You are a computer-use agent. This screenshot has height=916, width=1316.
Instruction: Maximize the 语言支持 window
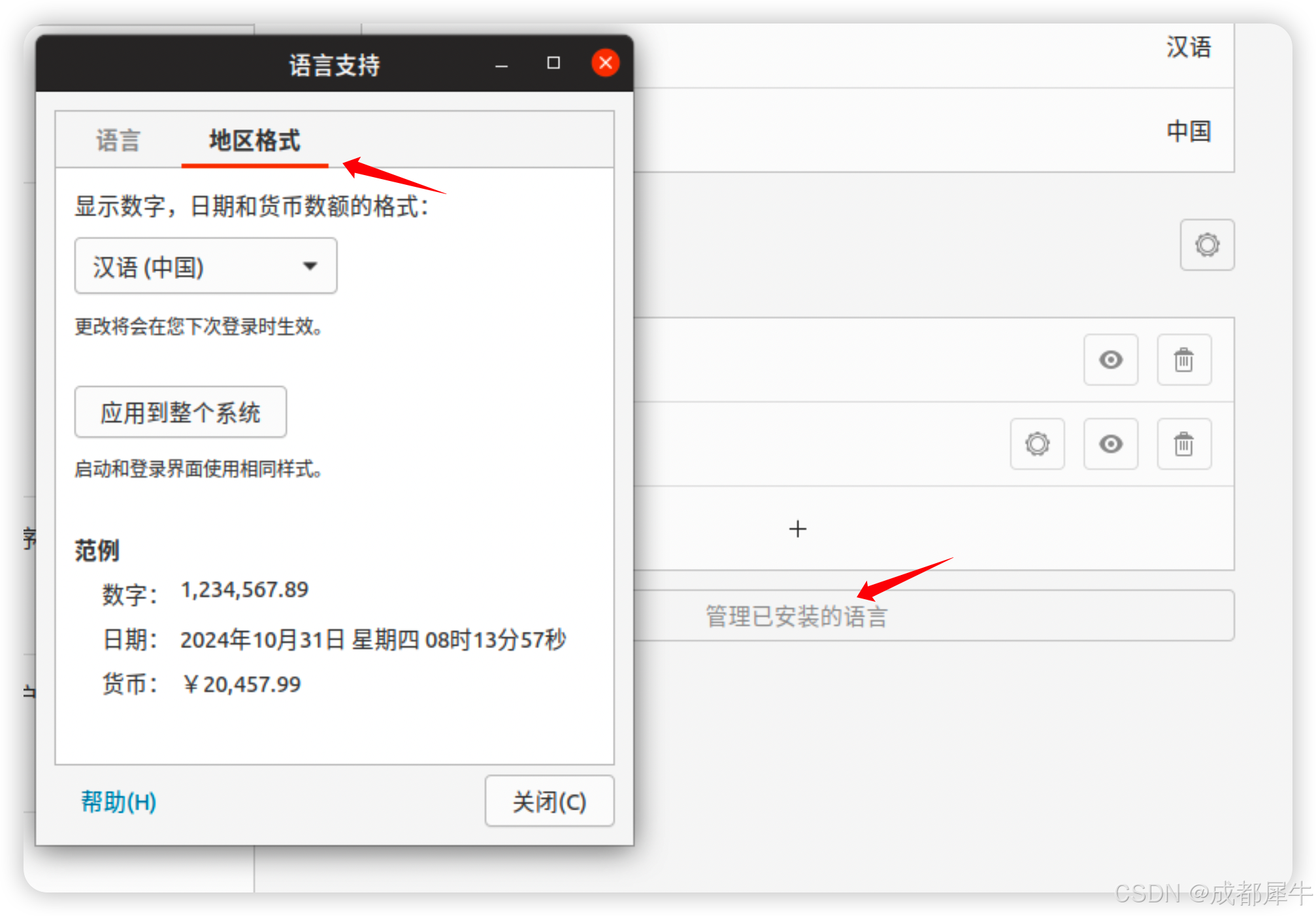553,63
